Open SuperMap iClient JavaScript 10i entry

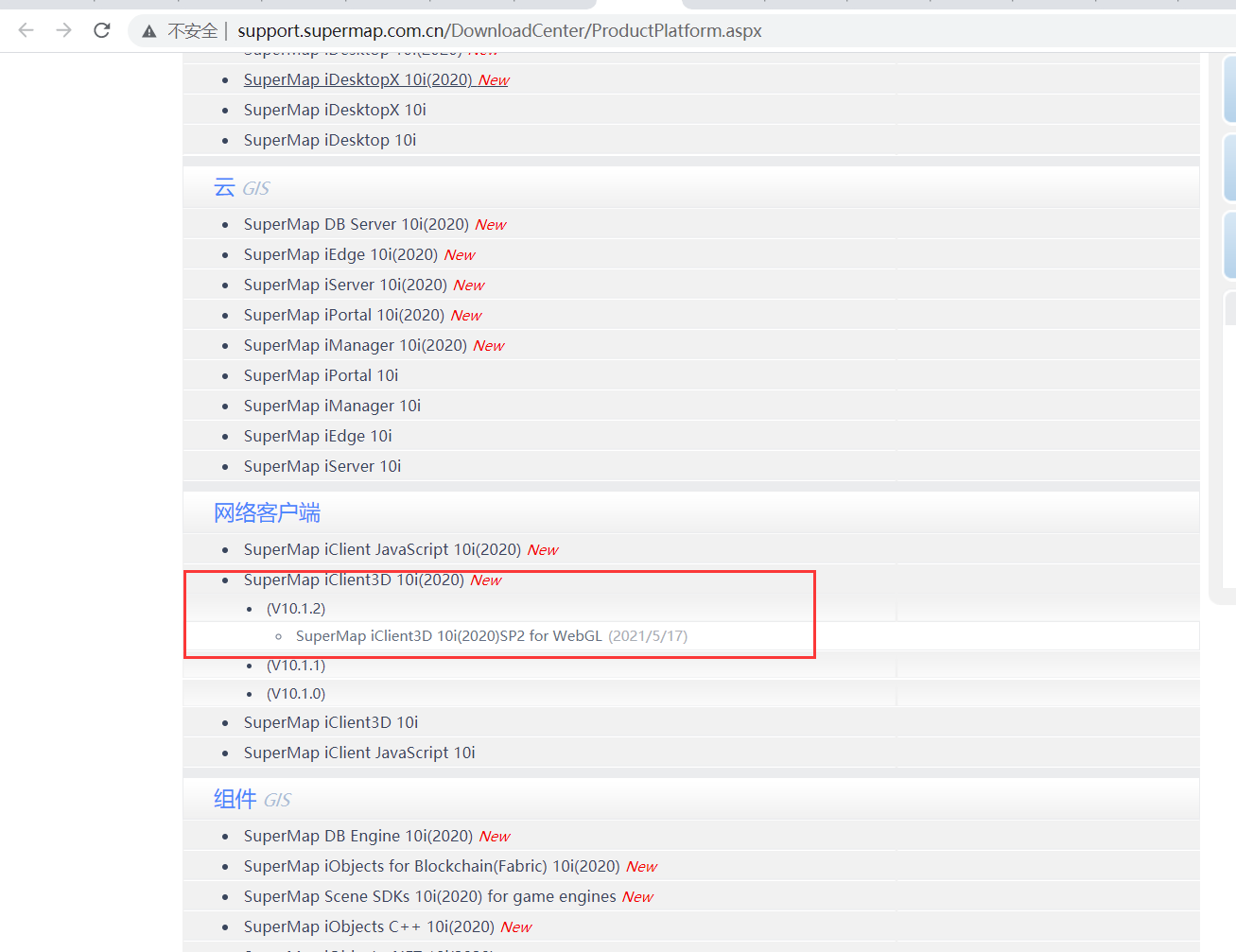coord(359,753)
